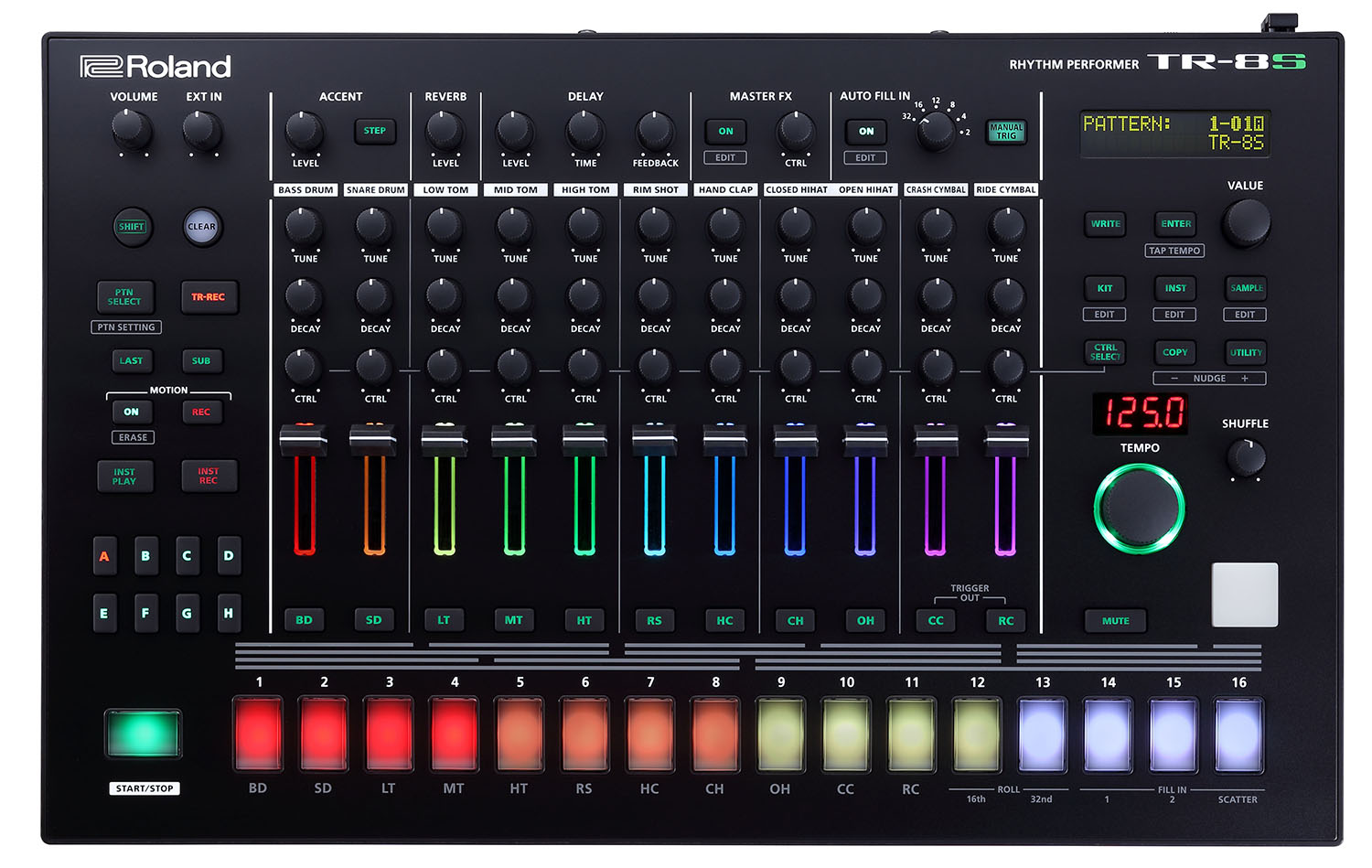Toggle the MUTE button

click(x=1116, y=621)
